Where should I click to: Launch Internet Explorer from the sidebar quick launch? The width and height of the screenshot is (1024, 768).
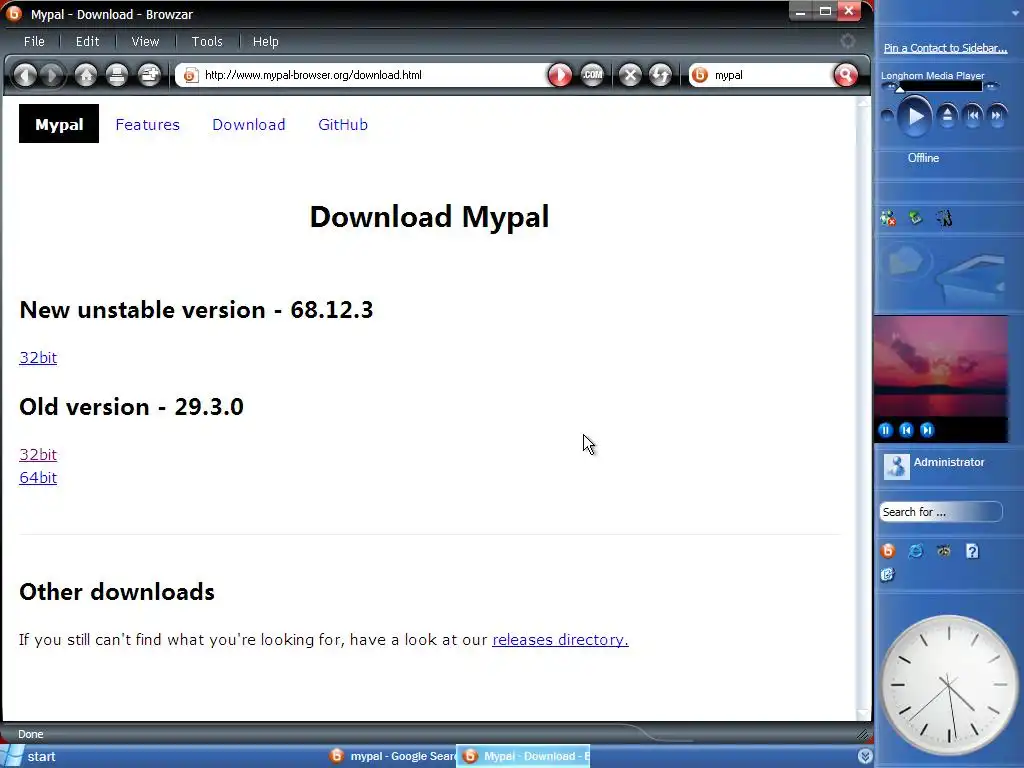point(916,551)
